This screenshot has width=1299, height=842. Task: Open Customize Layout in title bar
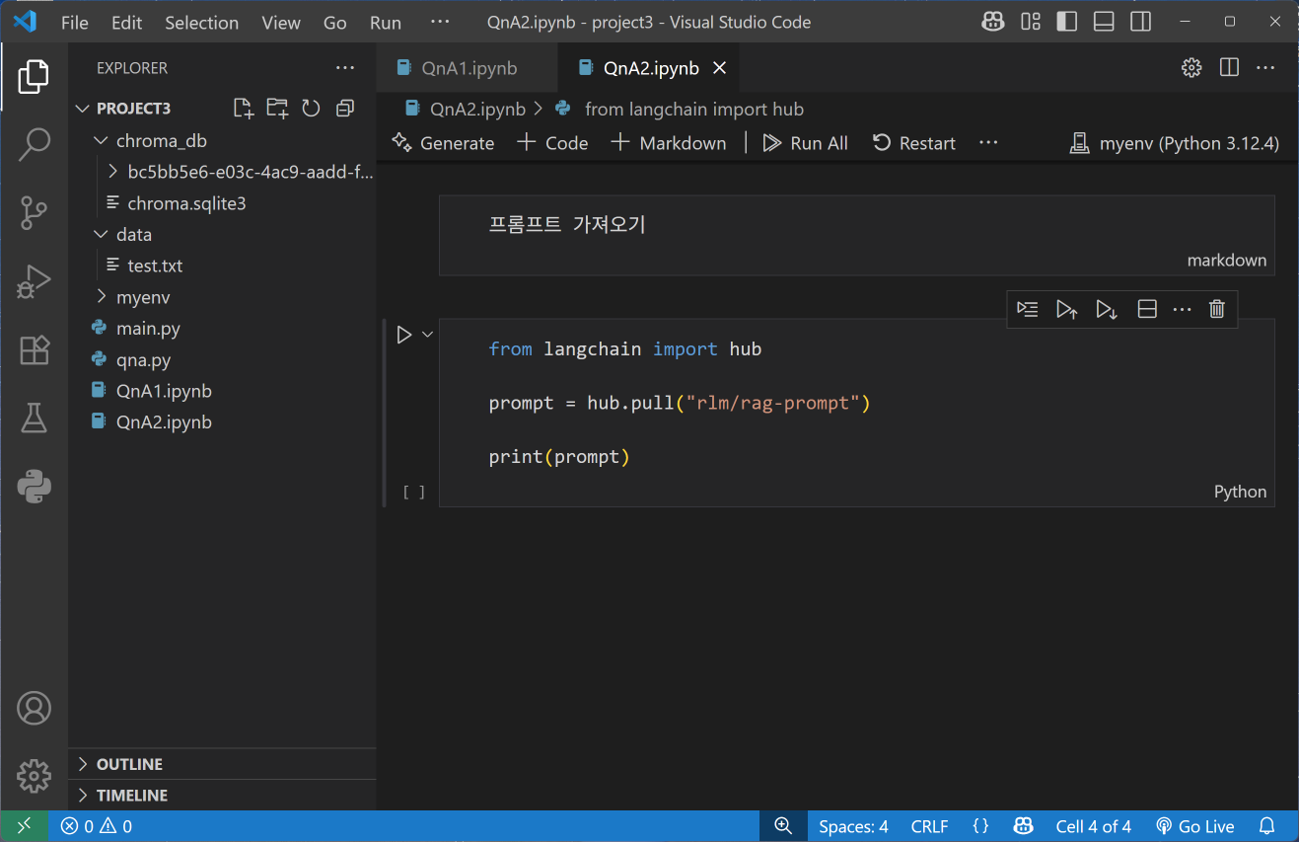(1031, 22)
